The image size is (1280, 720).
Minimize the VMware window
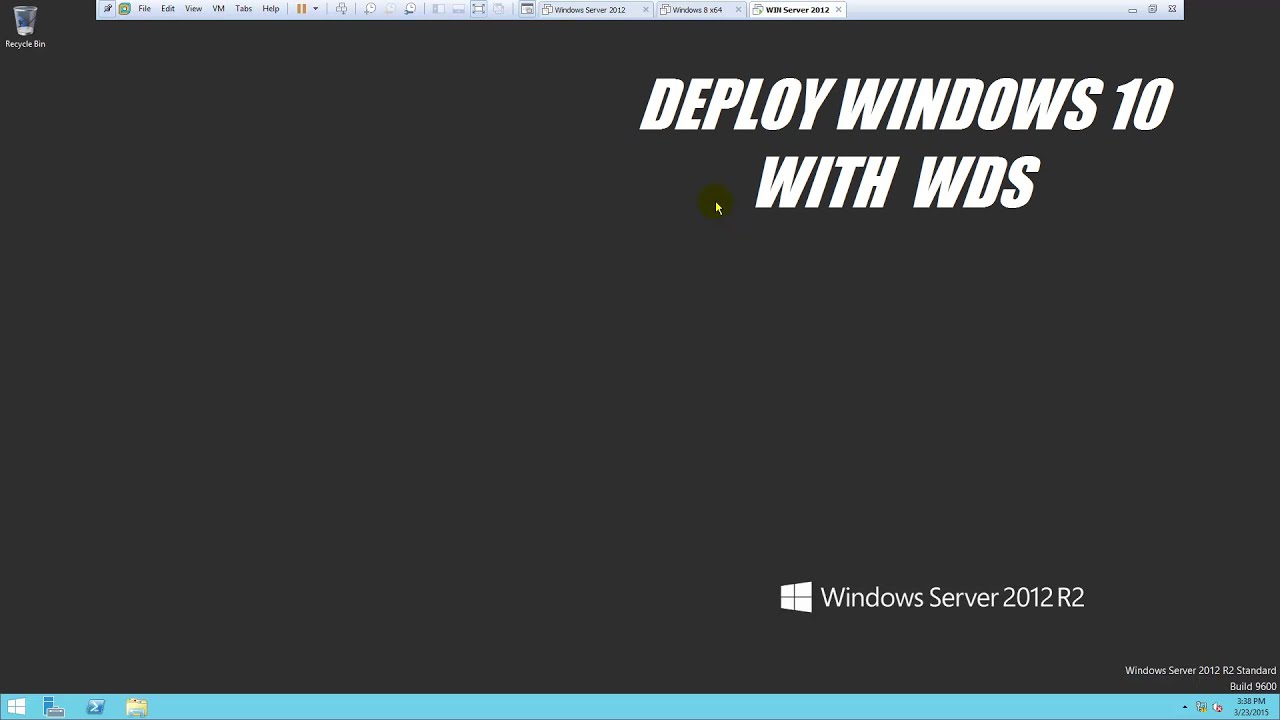[x=1132, y=9]
